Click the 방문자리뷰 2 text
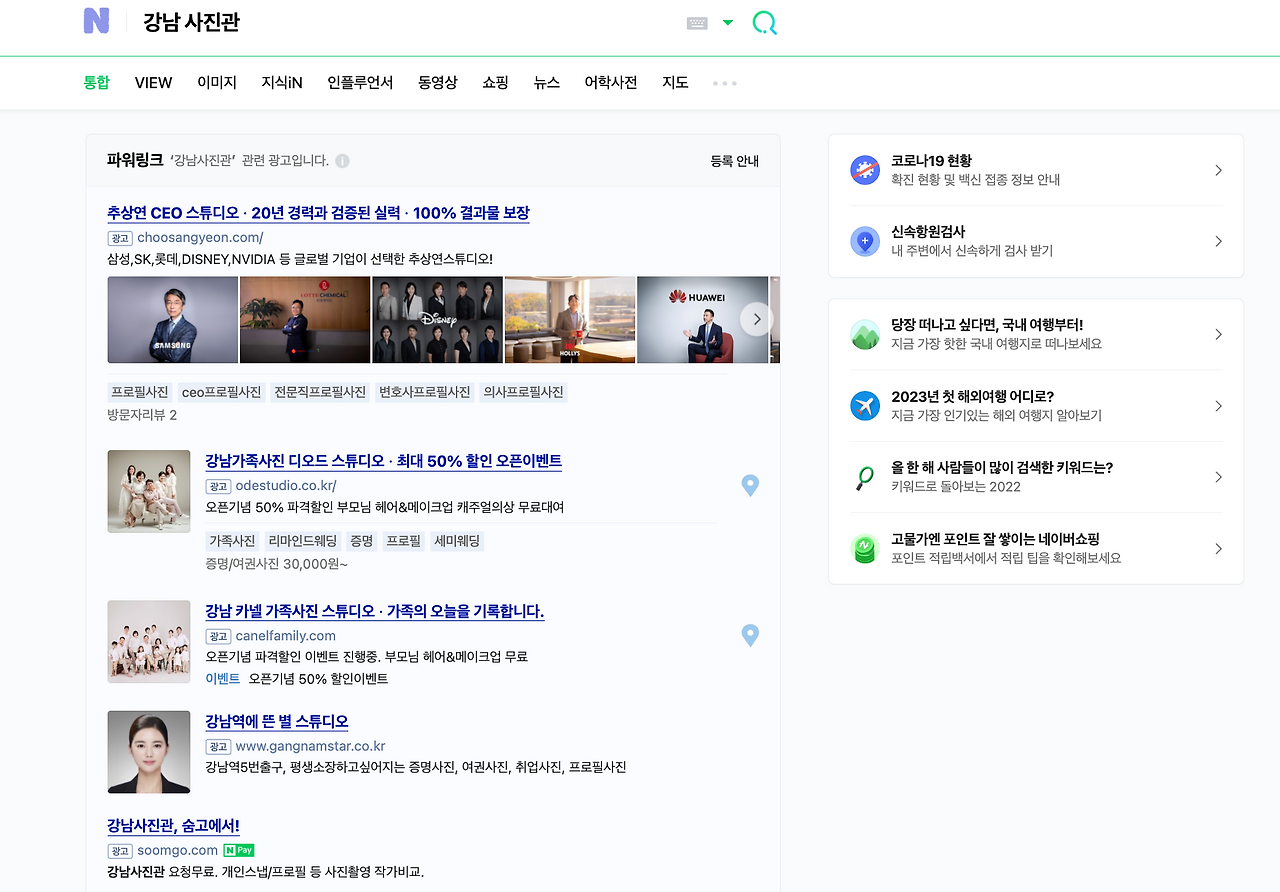The height and width of the screenshot is (892, 1280). [x=142, y=415]
